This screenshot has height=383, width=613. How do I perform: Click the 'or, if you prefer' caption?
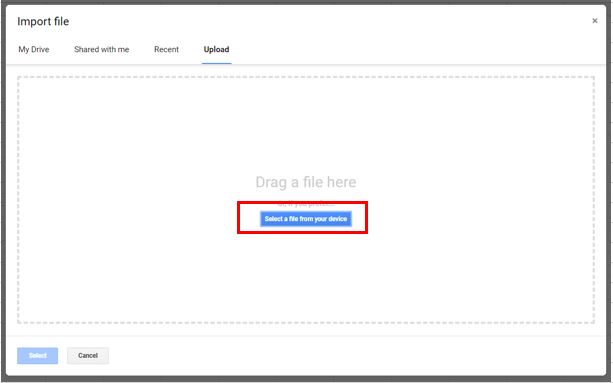tap(306, 204)
